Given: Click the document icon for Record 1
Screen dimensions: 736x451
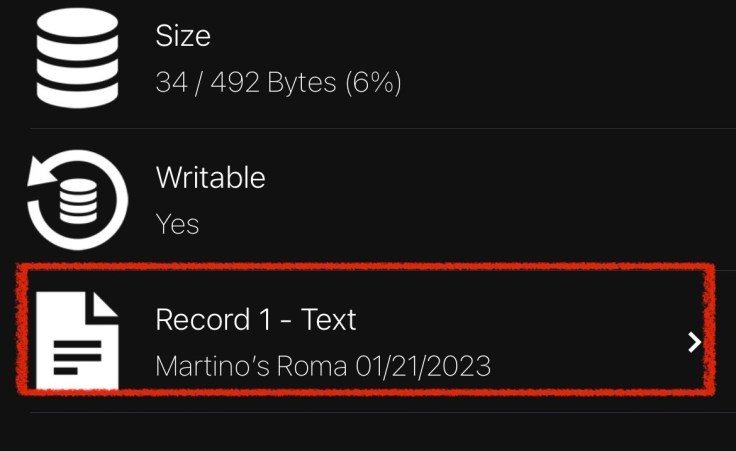Looking at the screenshot, I should pyautogui.click(x=77, y=342).
